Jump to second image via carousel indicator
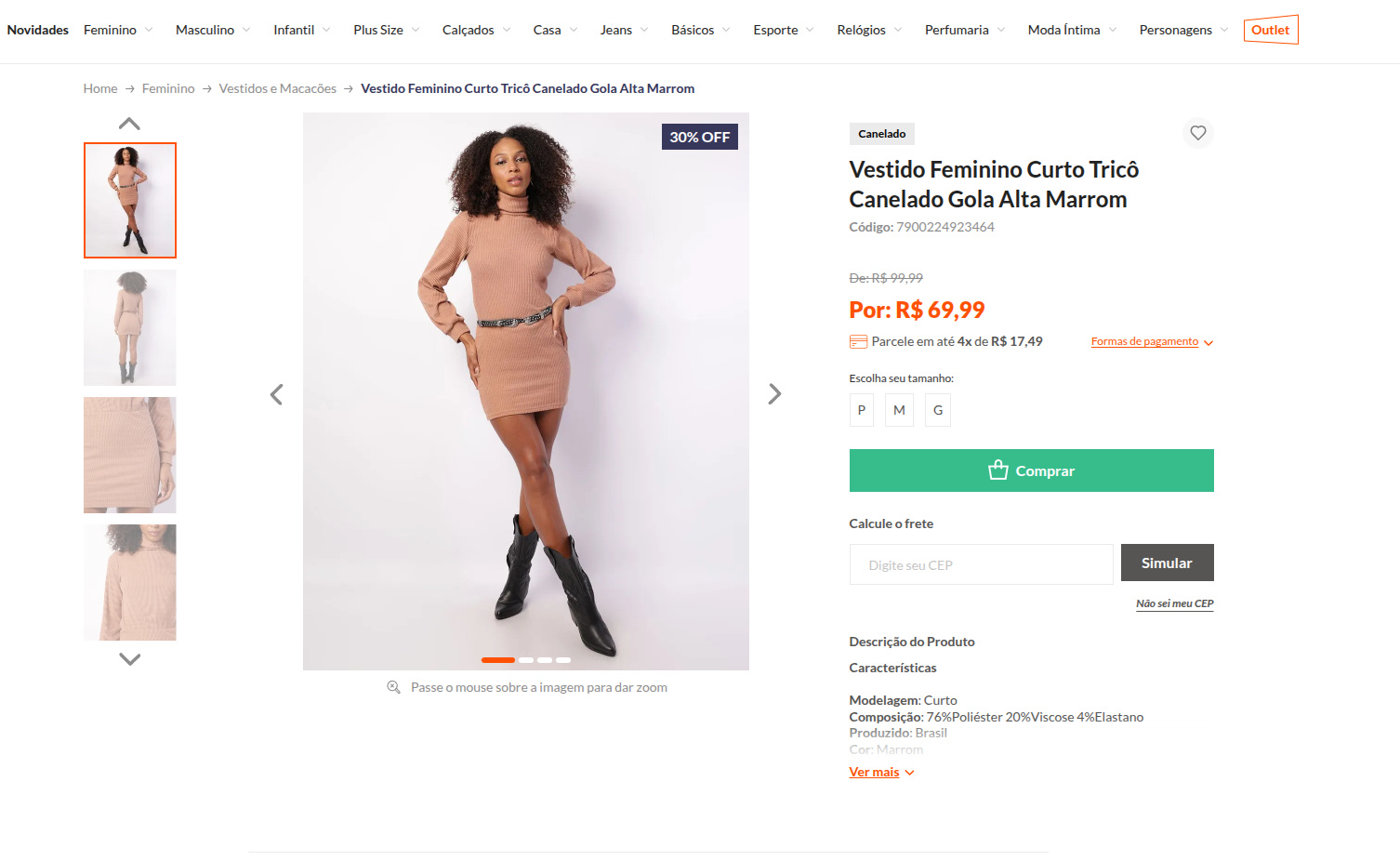The width and height of the screenshot is (1400, 861). 526,660
